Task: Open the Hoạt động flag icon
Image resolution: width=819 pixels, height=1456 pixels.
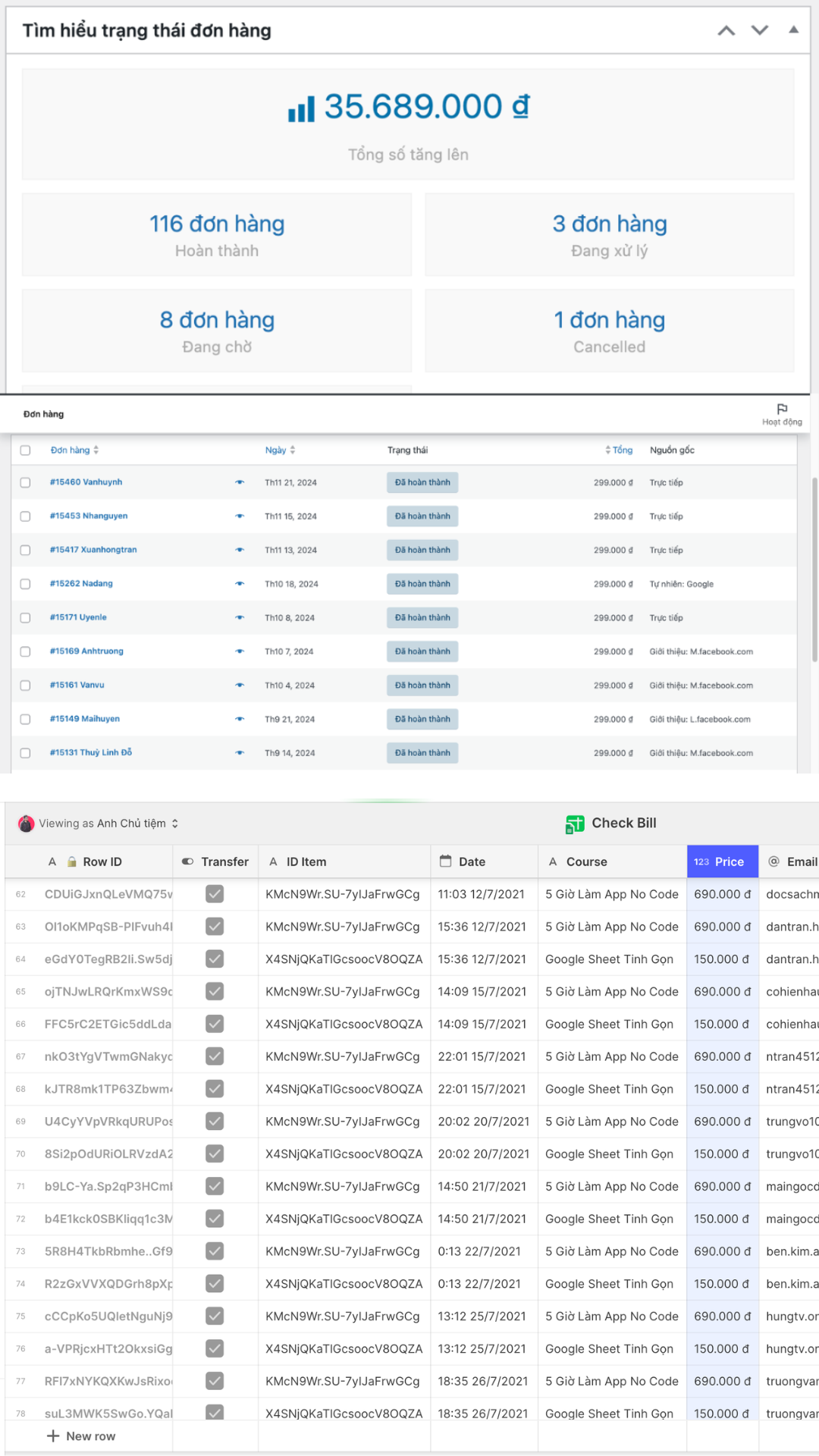Action: [x=782, y=409]
